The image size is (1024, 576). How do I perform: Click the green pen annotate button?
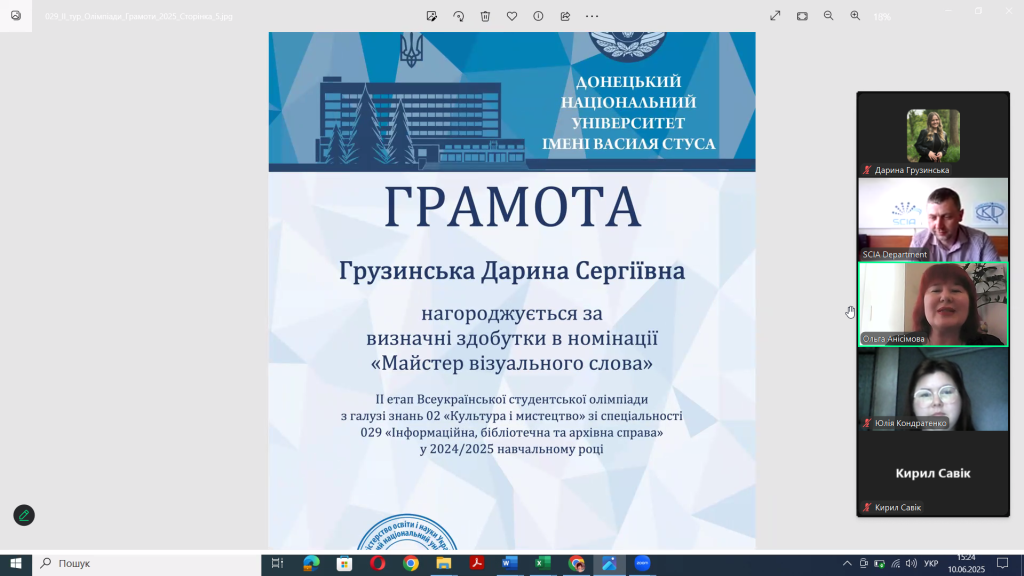click(24, 515)
